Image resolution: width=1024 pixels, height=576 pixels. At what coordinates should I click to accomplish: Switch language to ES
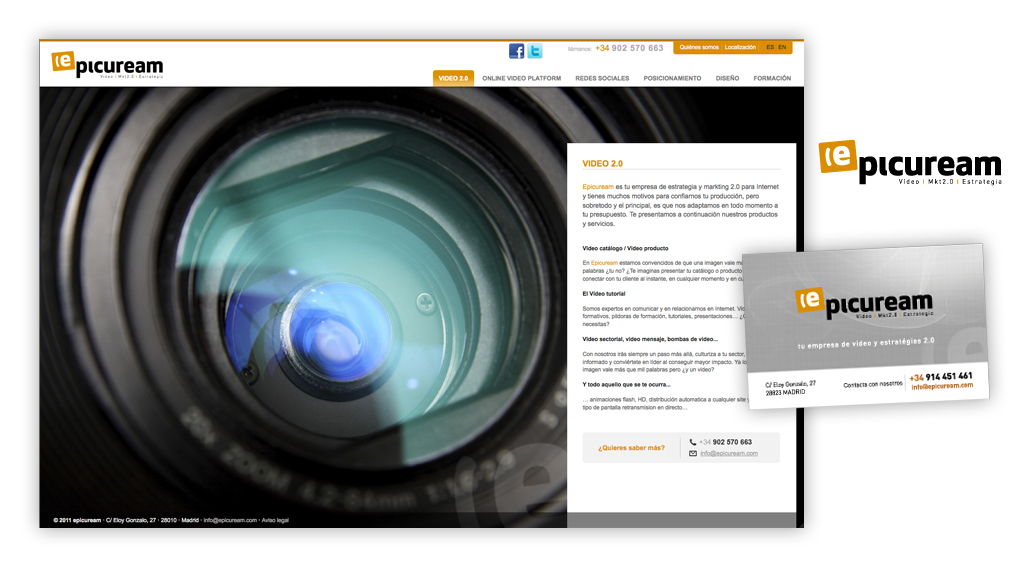point(770,47)
